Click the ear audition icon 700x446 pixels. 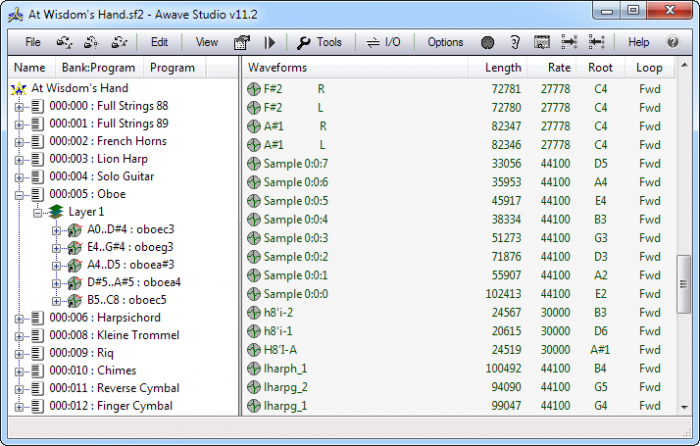[515, 43]
